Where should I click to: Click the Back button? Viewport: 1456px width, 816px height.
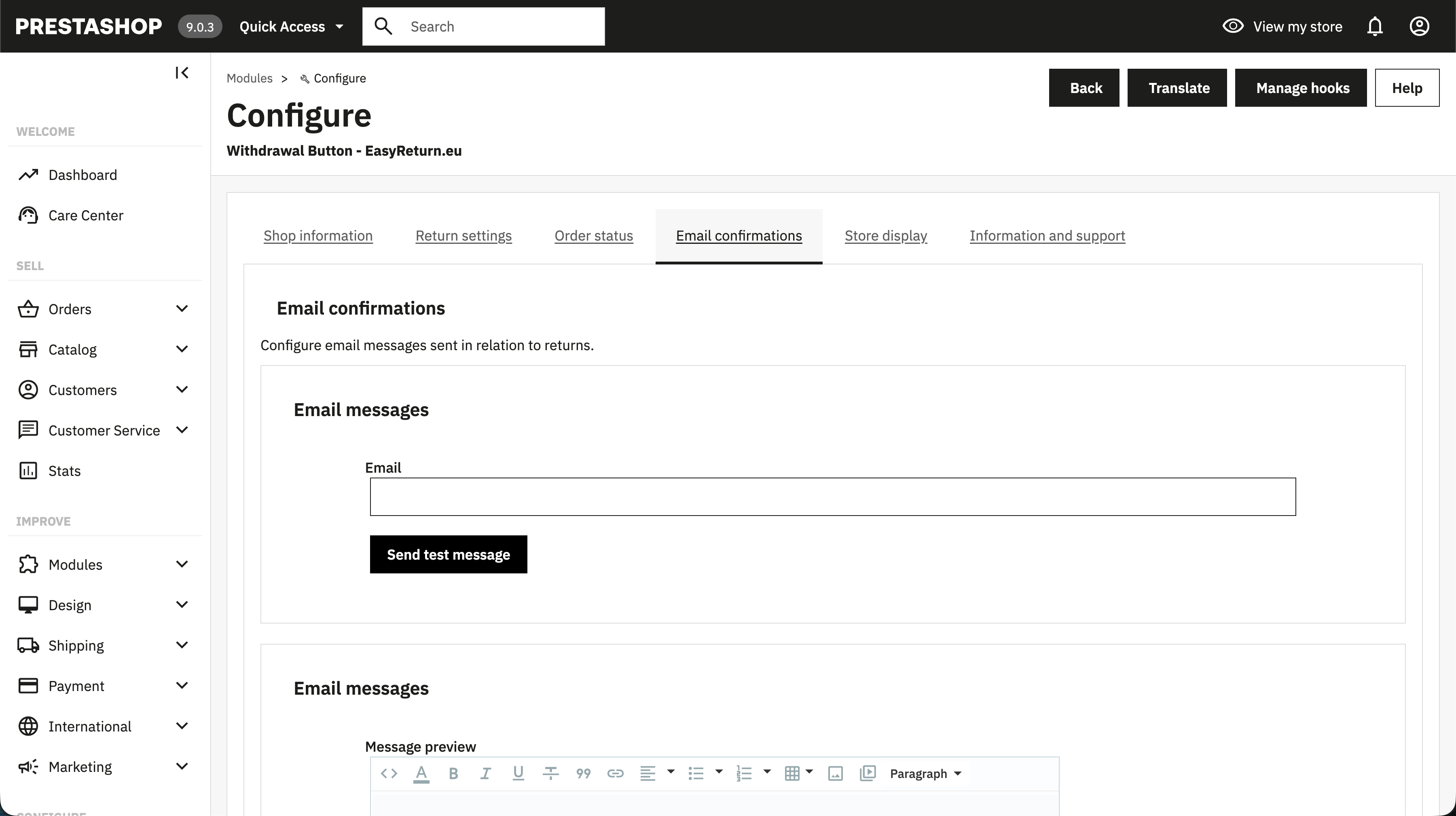[1084, 88]
